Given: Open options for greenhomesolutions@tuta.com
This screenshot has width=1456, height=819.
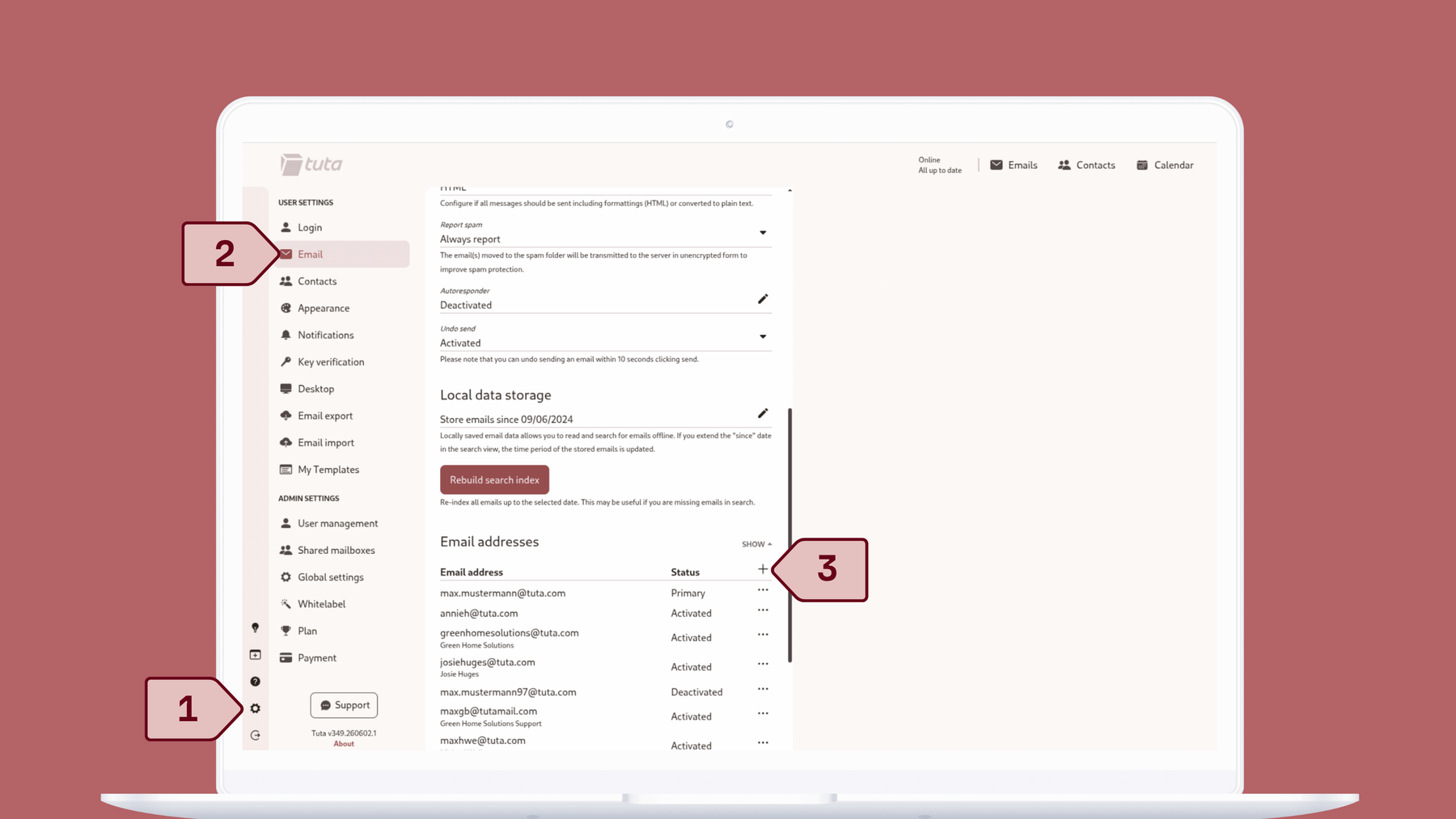Looking at the screenshot, I should (763, 635).
